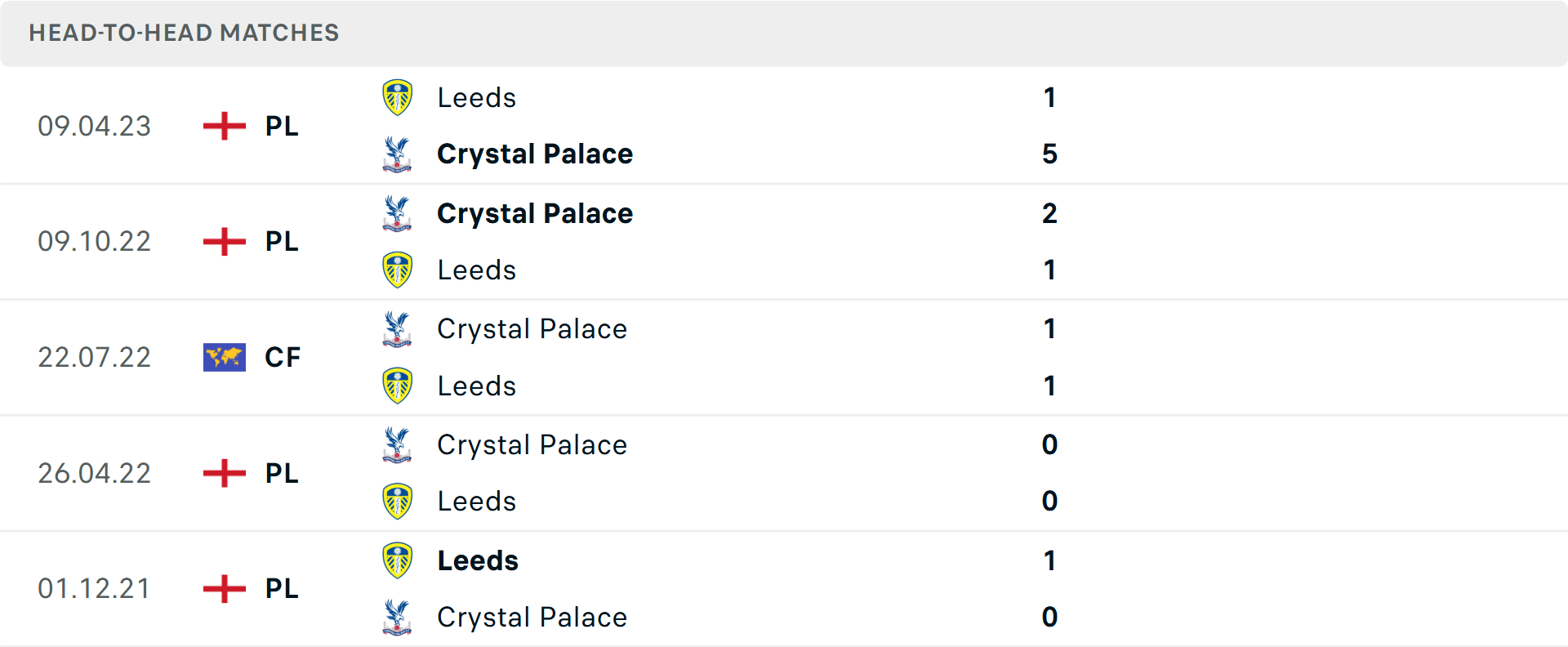Click the PL label beside 09.10.22

[282, 242]
